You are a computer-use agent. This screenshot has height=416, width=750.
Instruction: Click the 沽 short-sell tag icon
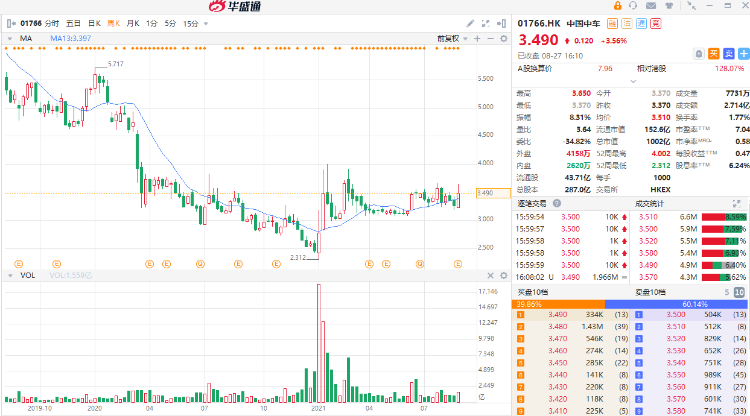click(x=627, y=23)
